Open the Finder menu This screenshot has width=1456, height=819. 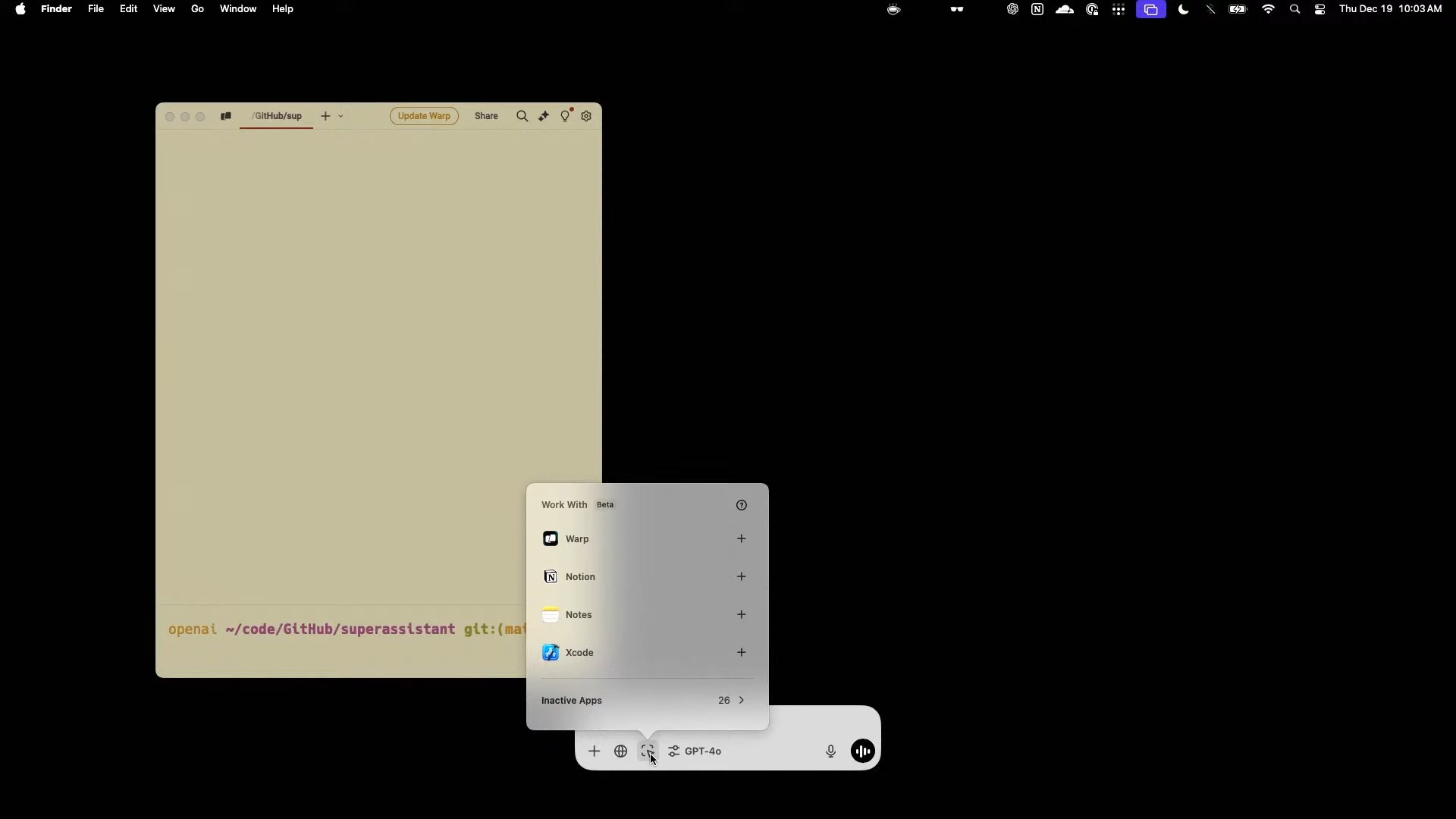click(56, 9)
